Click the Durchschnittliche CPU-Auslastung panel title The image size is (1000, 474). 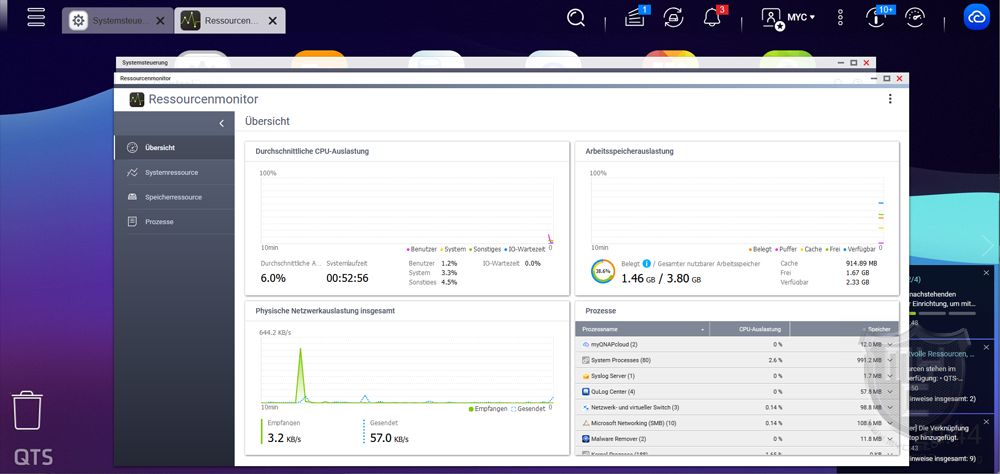tap(312, 151)
